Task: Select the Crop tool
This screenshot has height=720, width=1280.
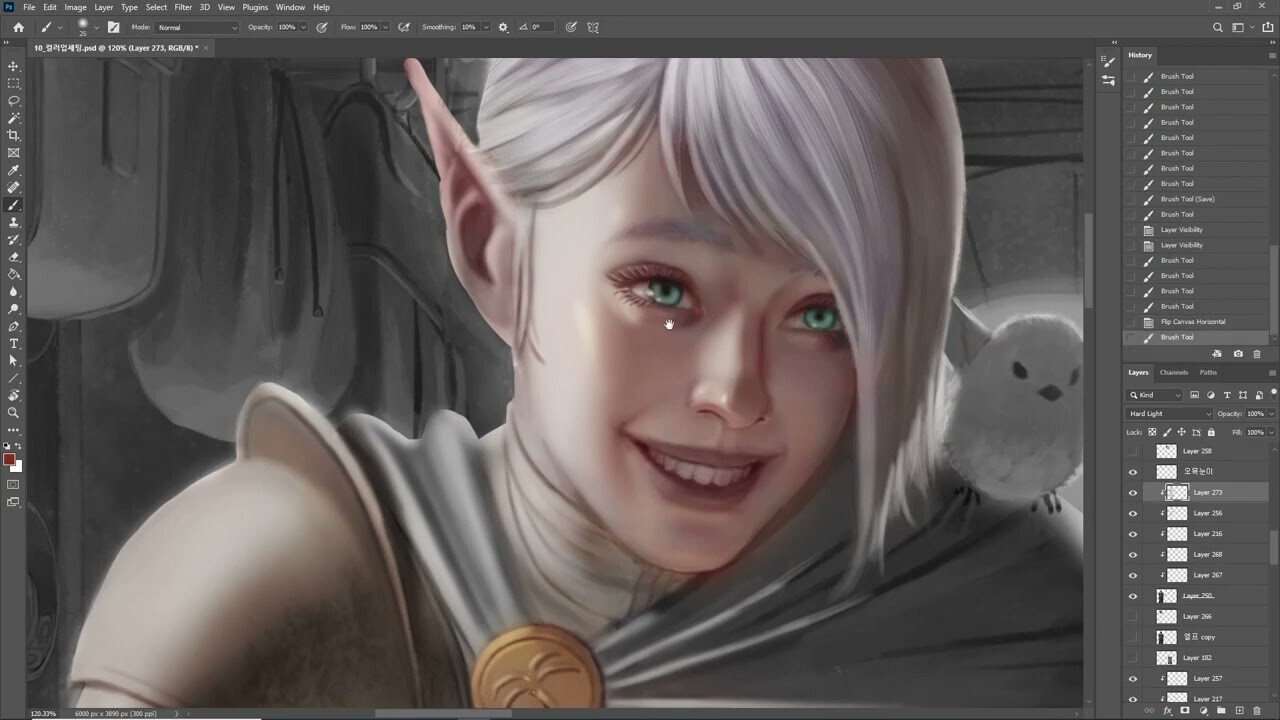Action: coord(14,135)
